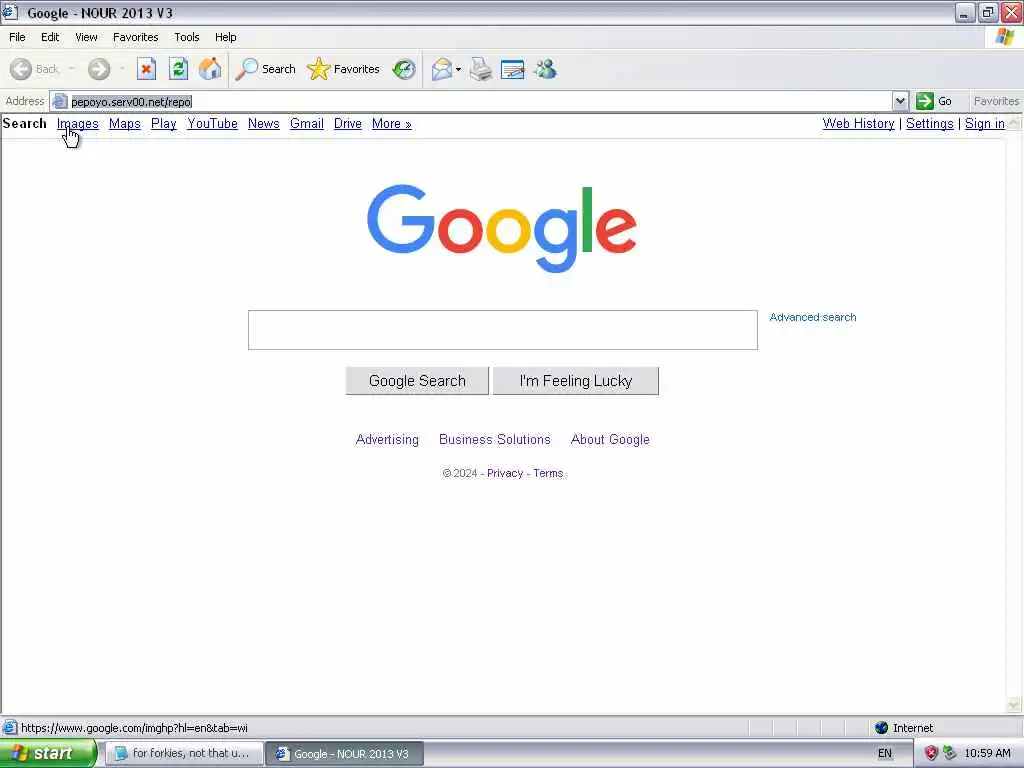Click the green Go arrow button
The image size is (1024, 768).
pos(925,101)
